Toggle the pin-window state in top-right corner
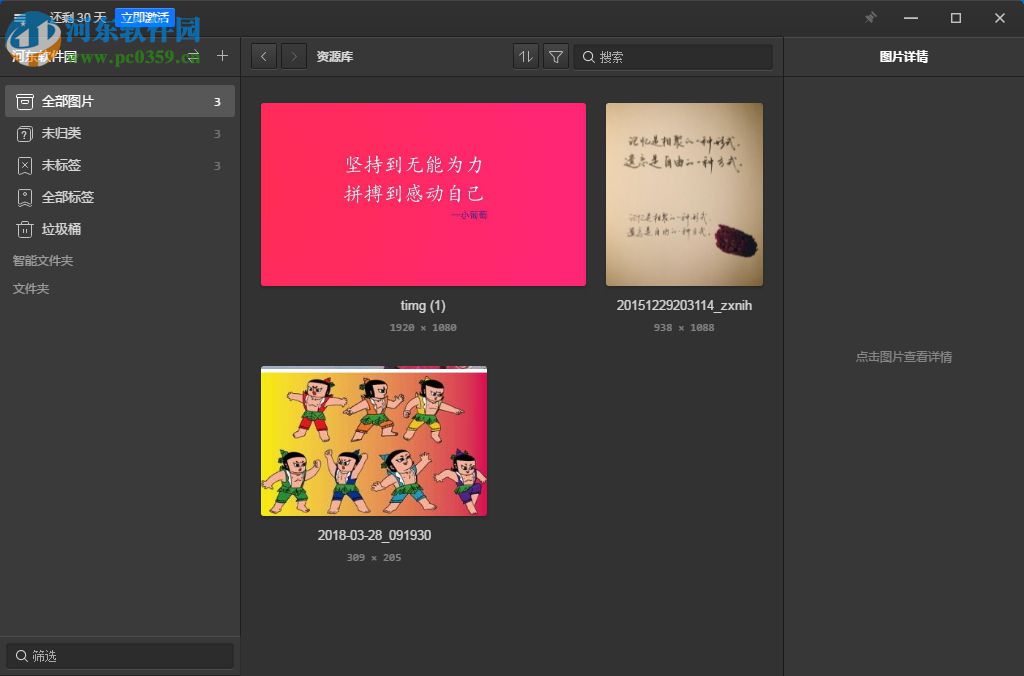 tap(870, 18)
